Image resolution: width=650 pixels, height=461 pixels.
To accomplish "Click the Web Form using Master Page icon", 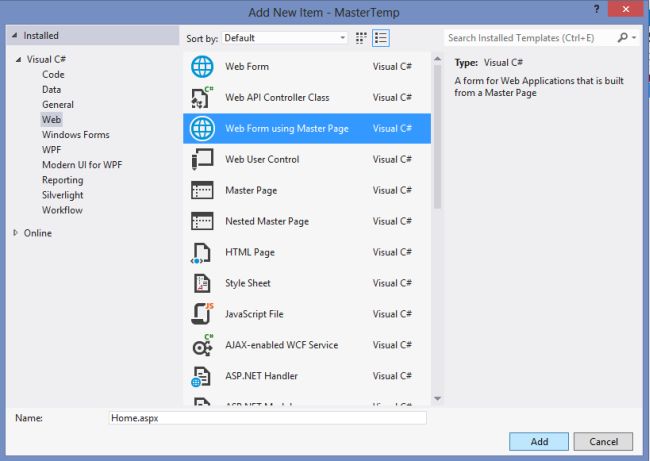I will point(202,129).
